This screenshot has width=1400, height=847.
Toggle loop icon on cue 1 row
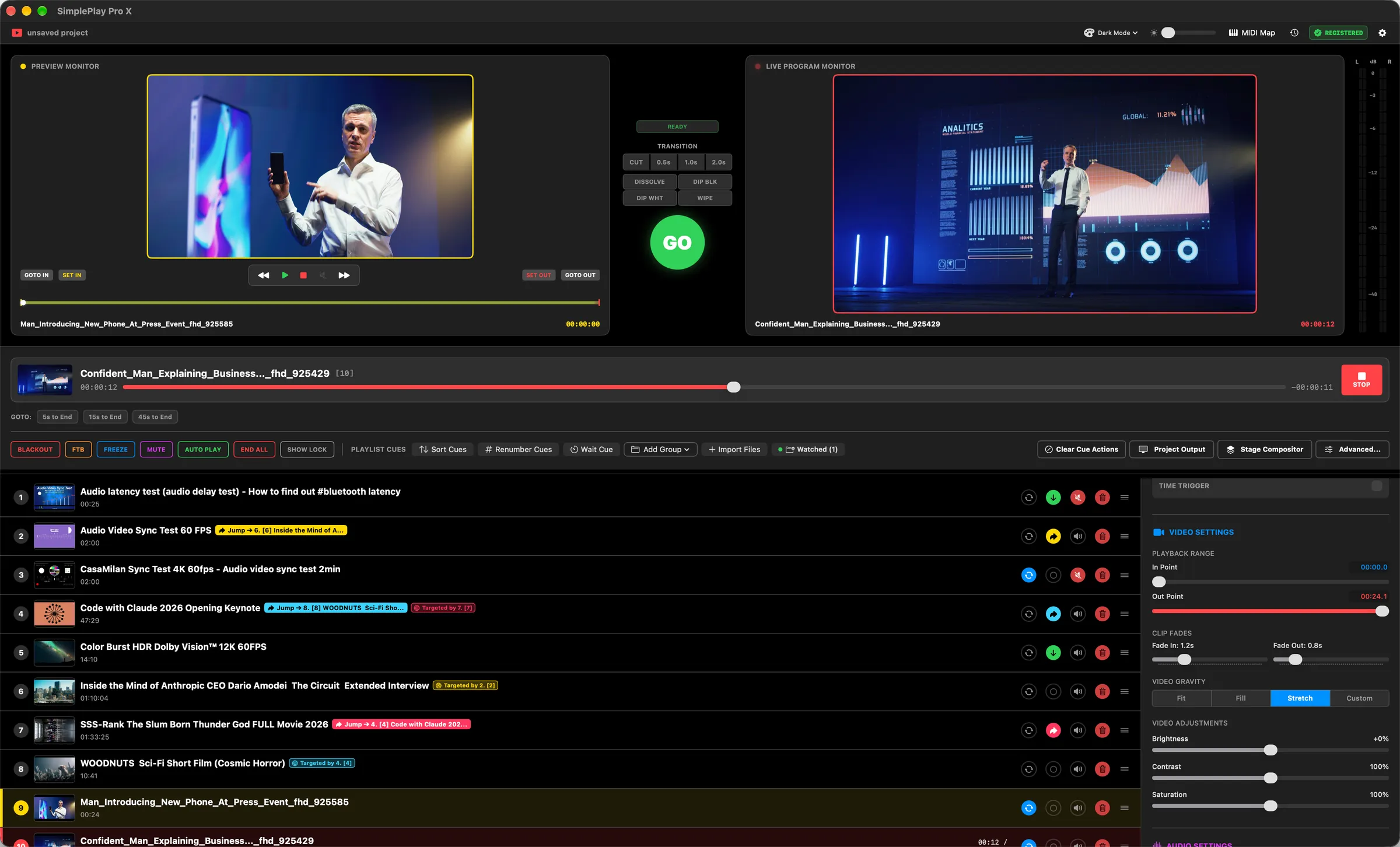click(1029, 498)
